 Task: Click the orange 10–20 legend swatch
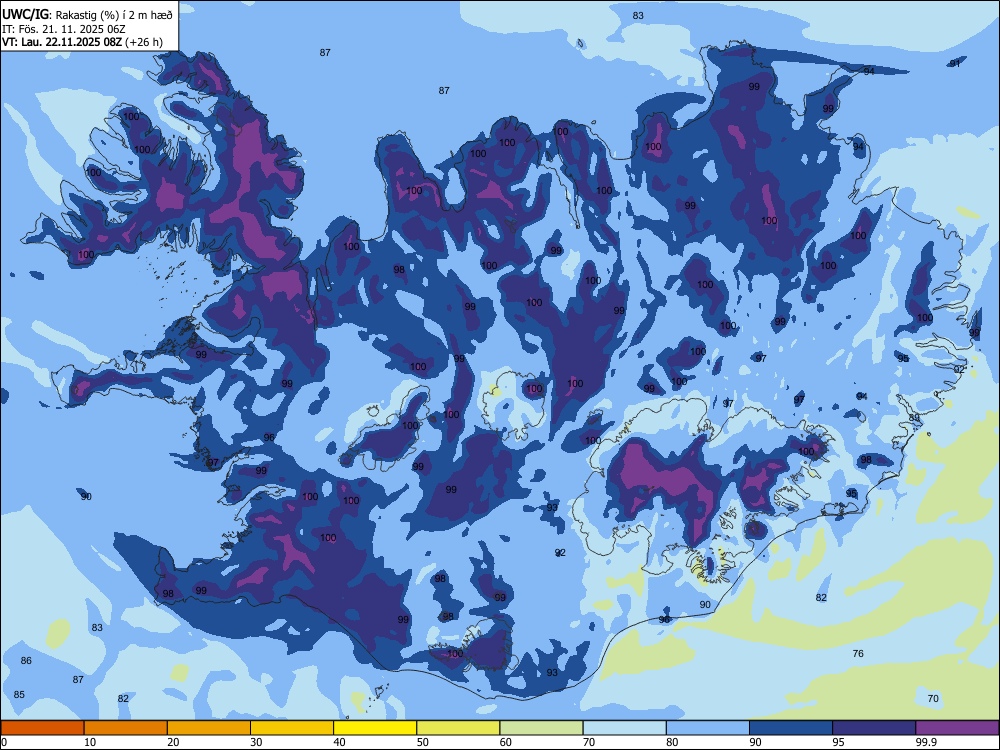coord(126,728)
